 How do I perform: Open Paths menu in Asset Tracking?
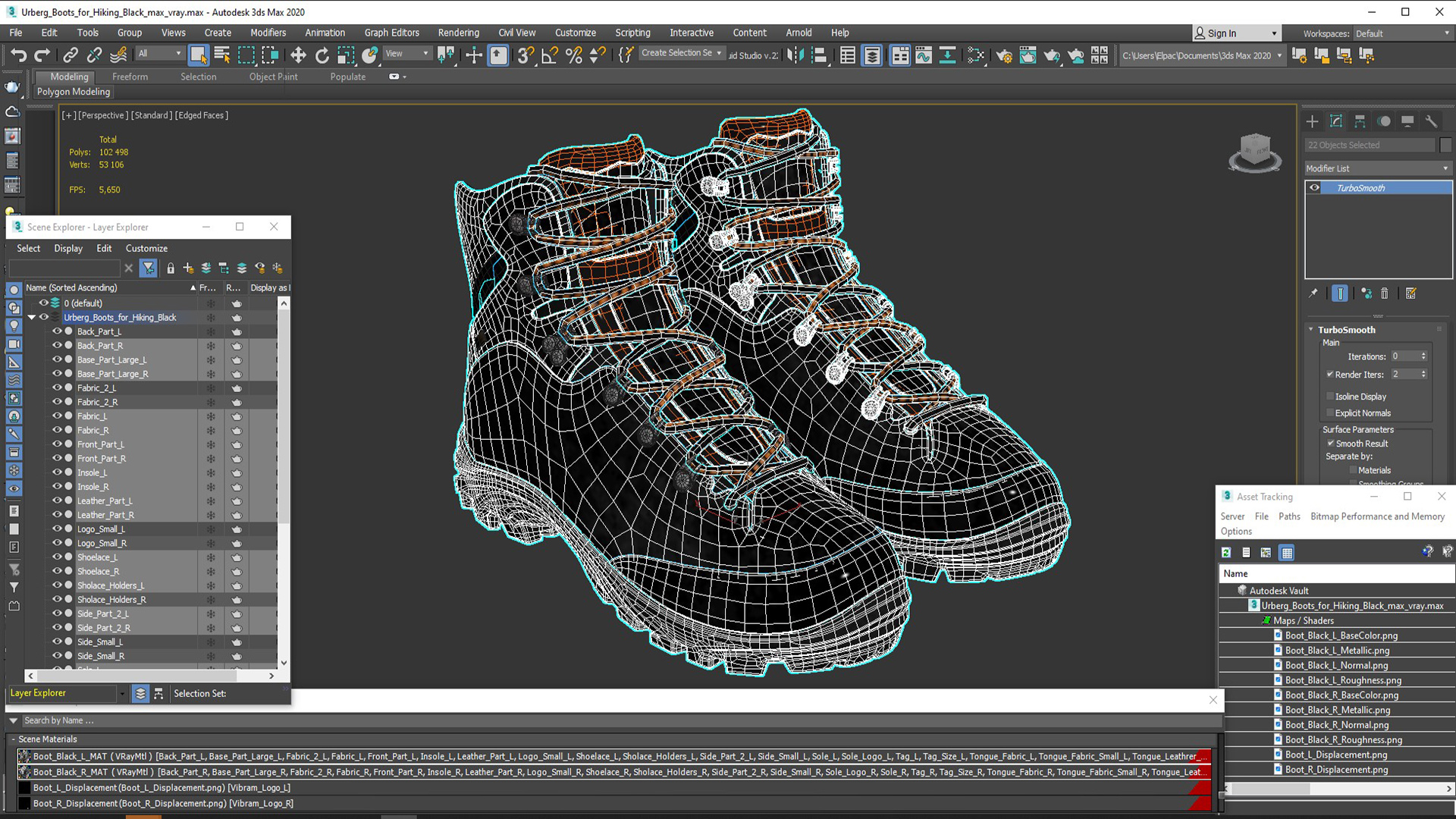pos(1288,516)
